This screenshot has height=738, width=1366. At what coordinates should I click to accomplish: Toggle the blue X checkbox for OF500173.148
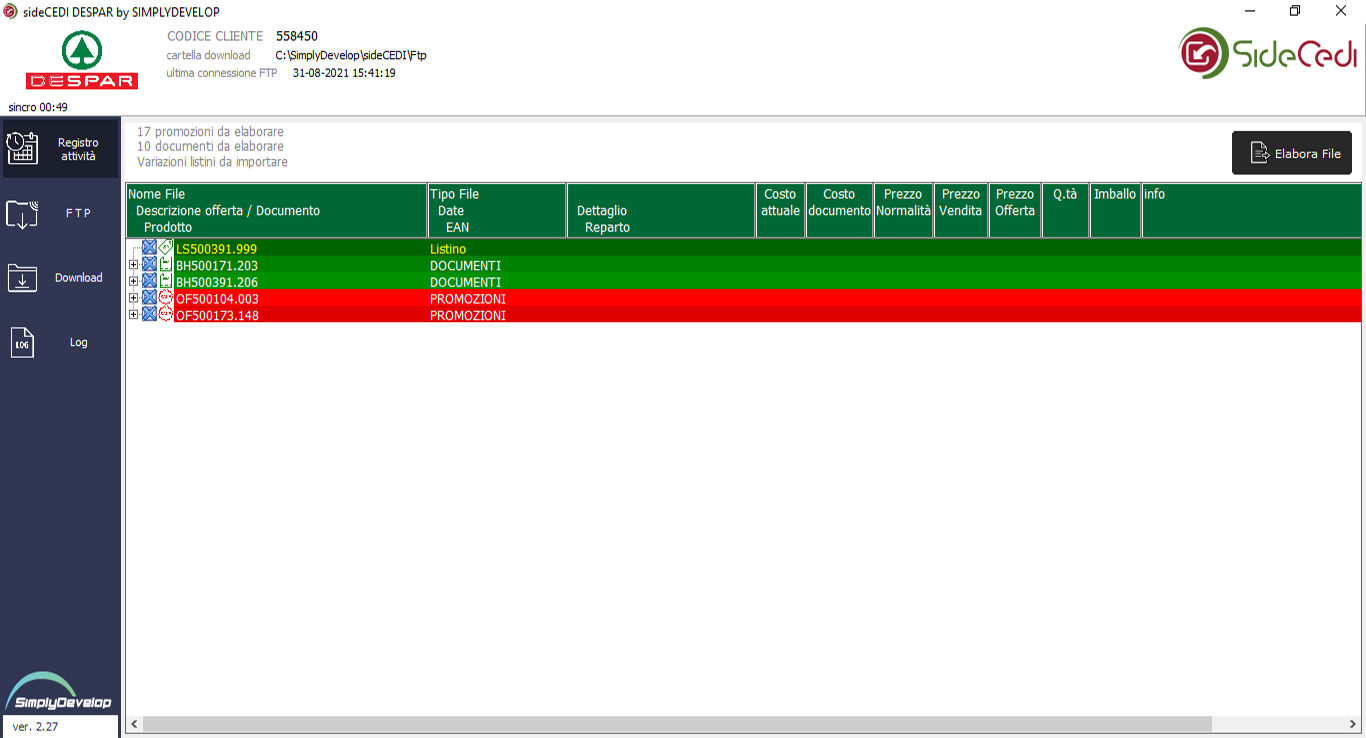[149, 314]
